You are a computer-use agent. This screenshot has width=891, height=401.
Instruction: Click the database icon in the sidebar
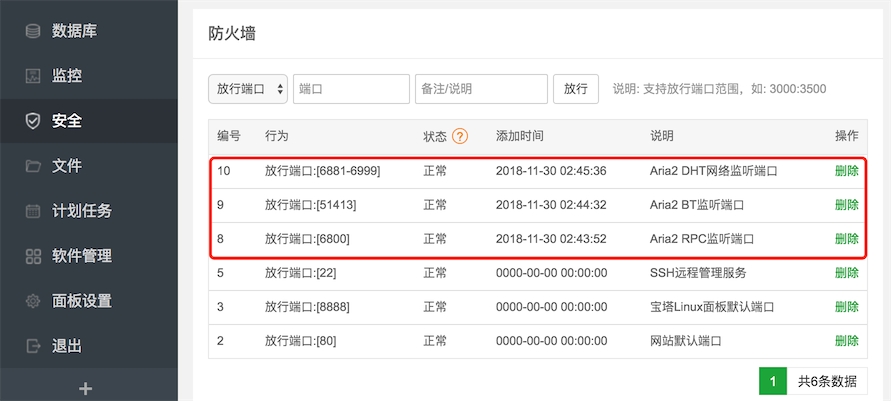tap(33, 31)
